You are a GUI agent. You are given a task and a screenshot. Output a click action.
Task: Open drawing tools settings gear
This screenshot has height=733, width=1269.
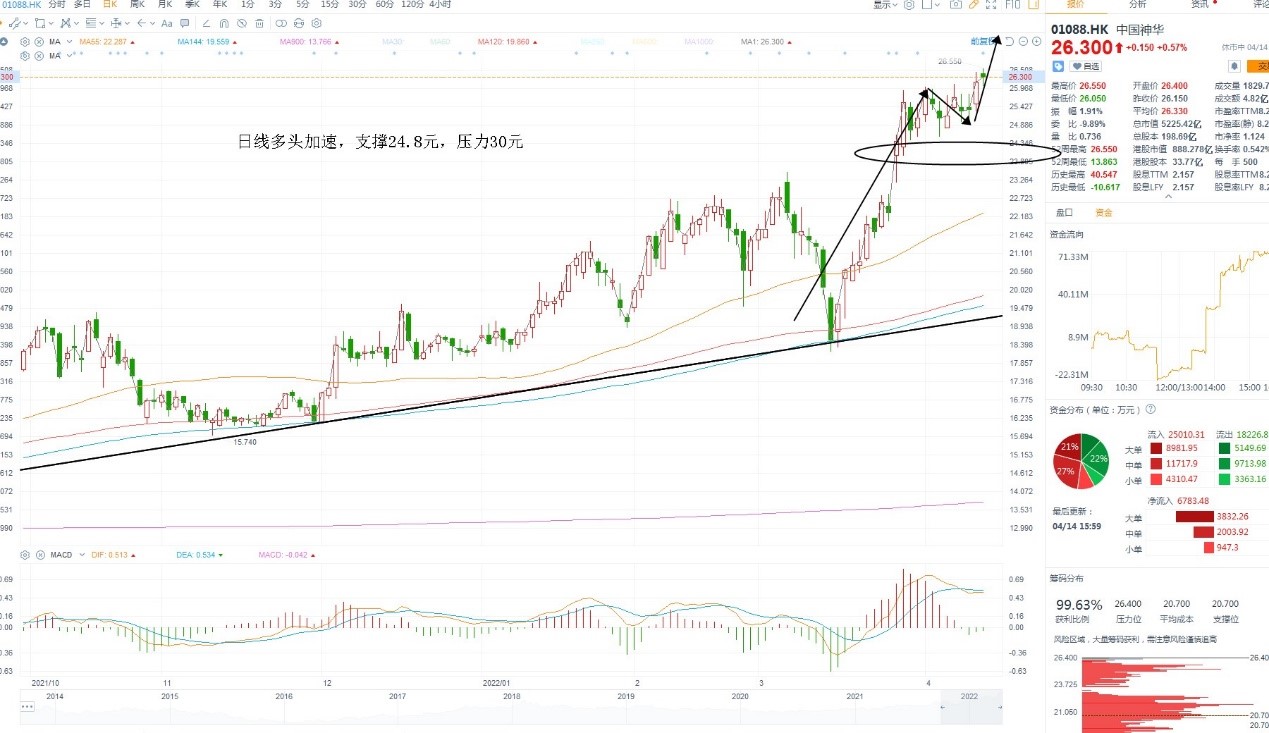click(x=316, y=23)
